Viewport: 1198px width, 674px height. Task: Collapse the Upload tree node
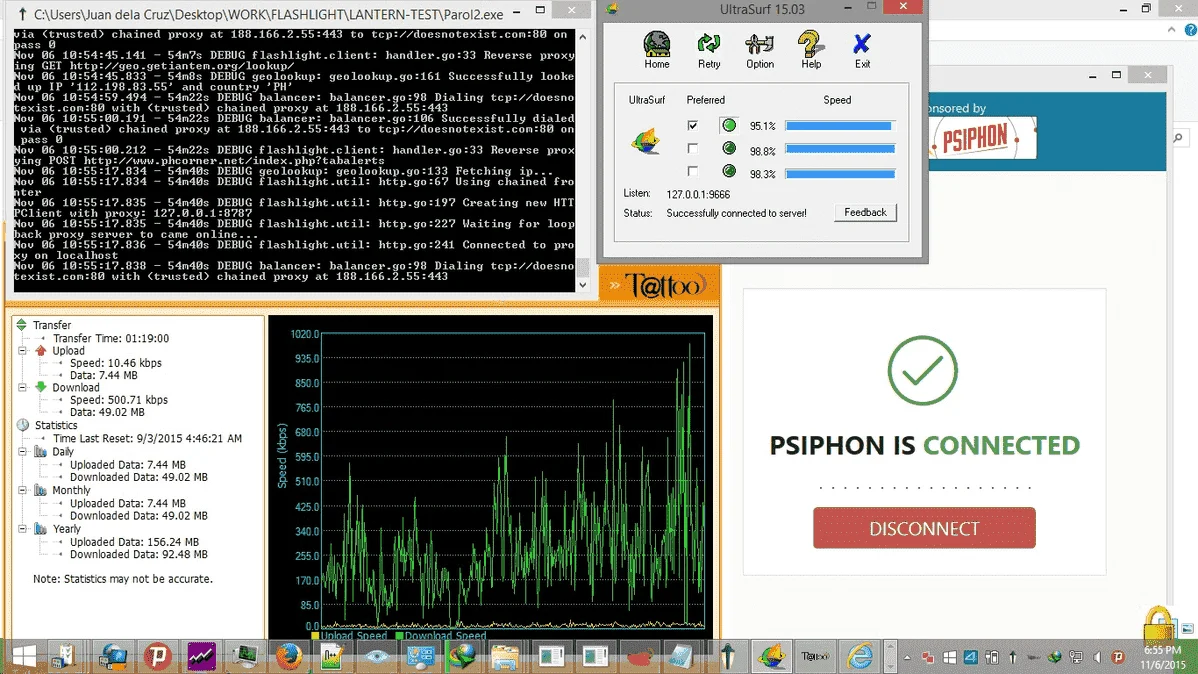pos(23,351)
